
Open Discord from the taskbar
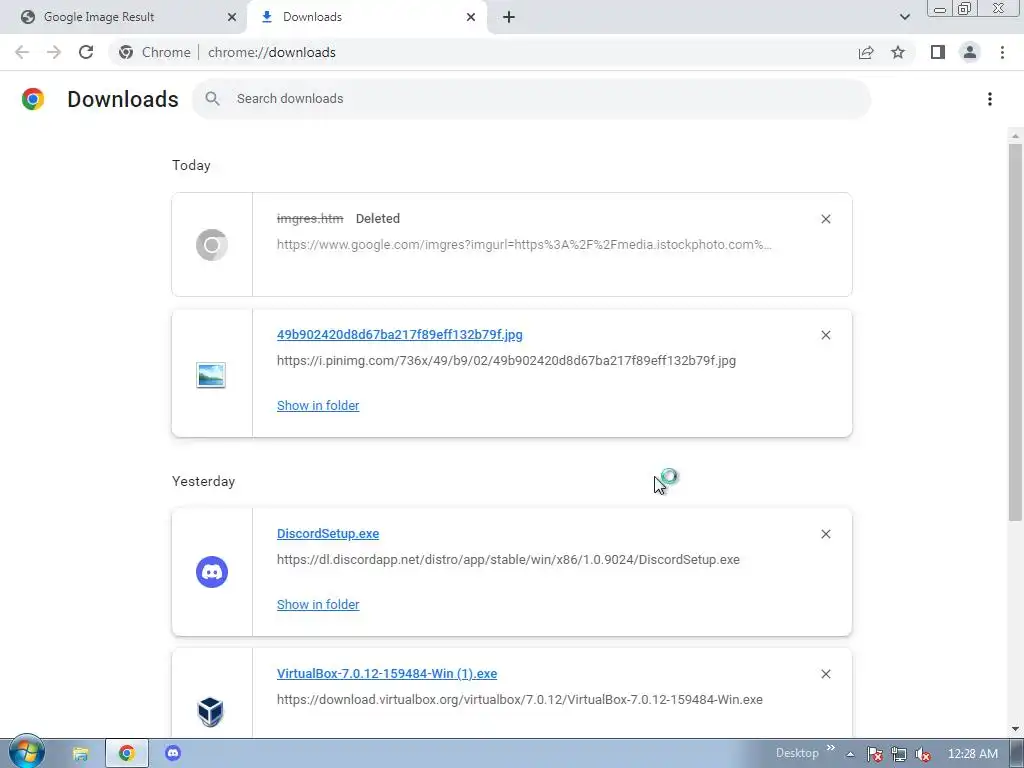click(x=172, y=753)
